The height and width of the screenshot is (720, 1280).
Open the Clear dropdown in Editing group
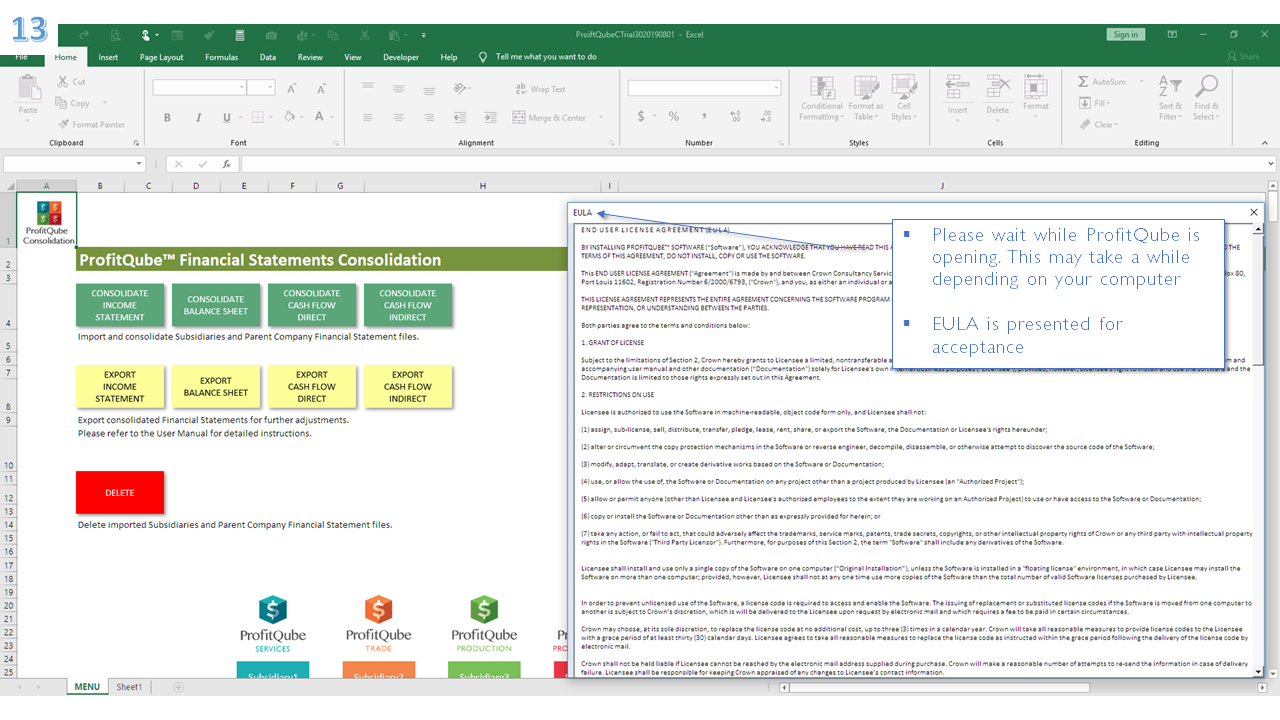click(1097, 124)
